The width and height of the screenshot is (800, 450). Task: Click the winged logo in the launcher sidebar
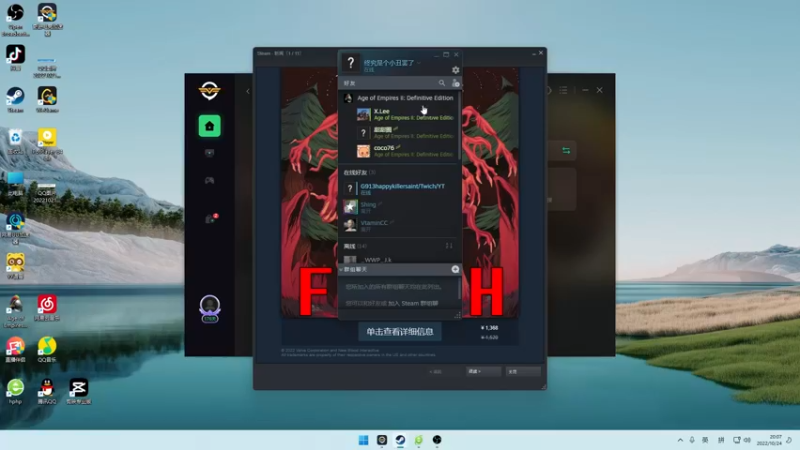tap(210, 91)
